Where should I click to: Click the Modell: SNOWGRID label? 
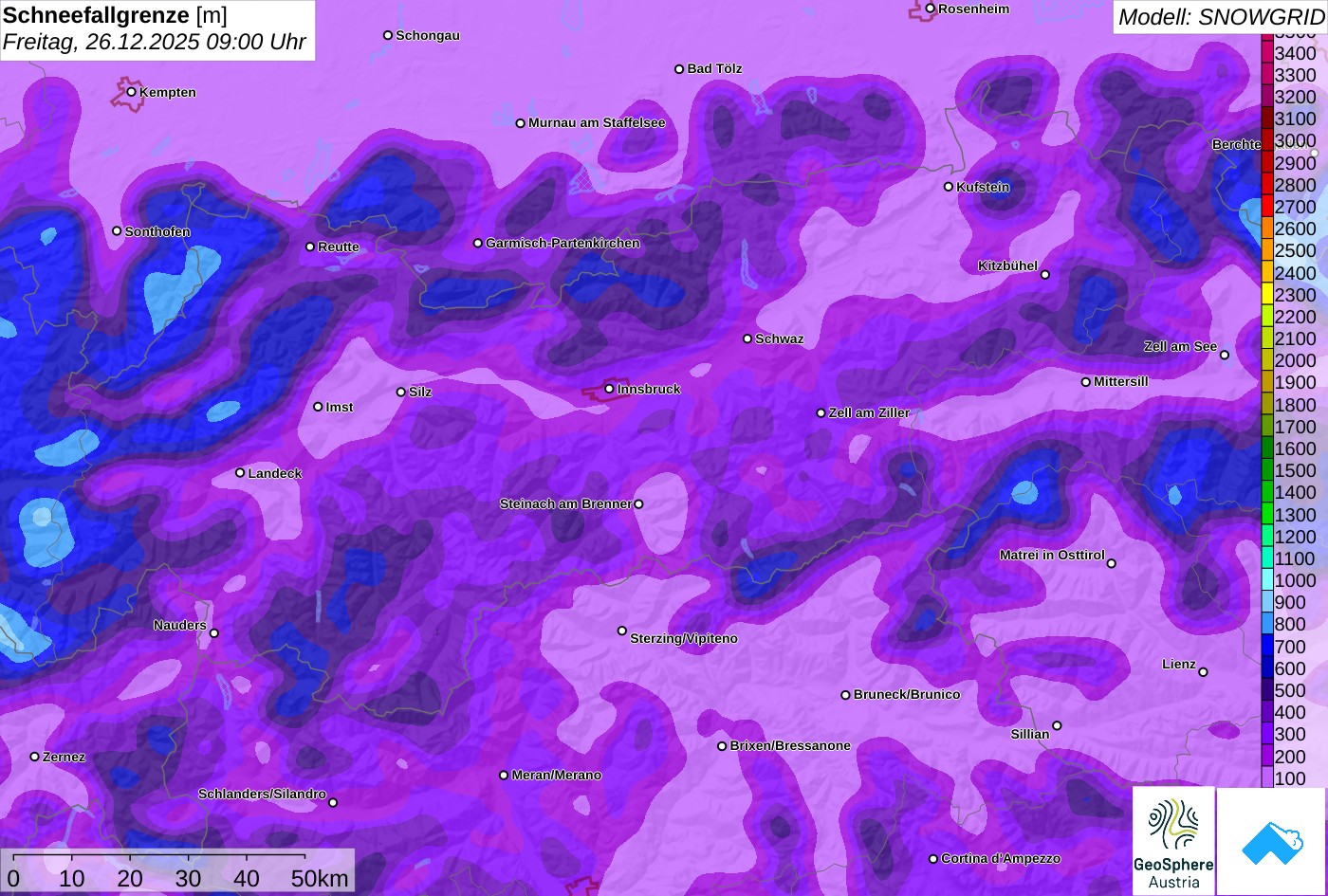[x=1221, y=17]
